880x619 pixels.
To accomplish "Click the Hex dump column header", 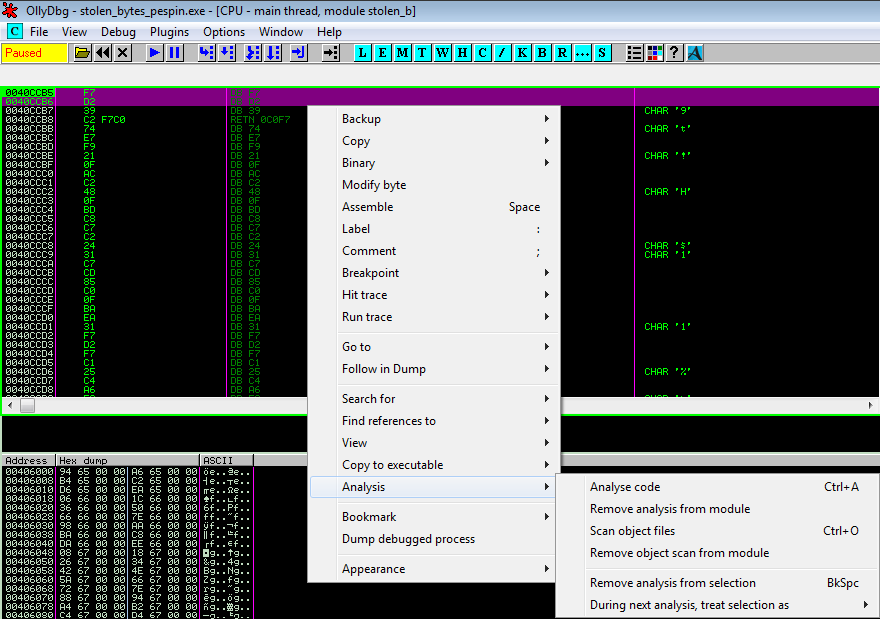I will [x=129, y=460].
